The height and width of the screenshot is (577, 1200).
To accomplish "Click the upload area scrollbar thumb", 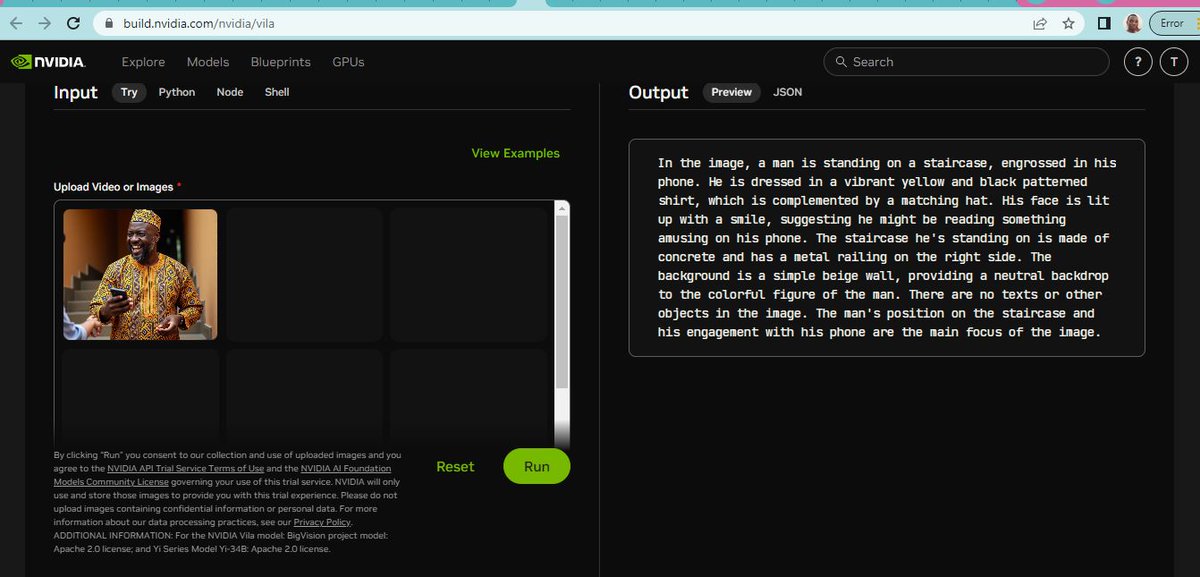I will 561,300.
